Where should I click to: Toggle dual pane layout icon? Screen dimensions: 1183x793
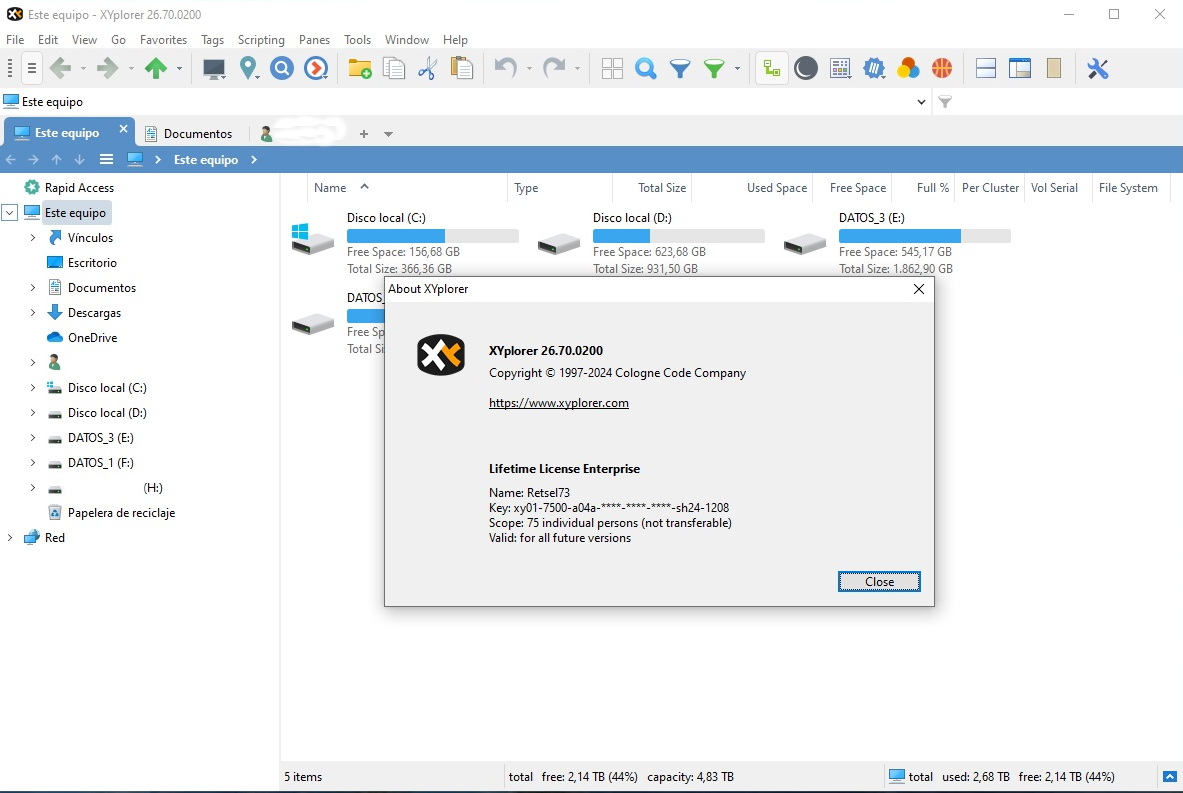pos(986,69)
